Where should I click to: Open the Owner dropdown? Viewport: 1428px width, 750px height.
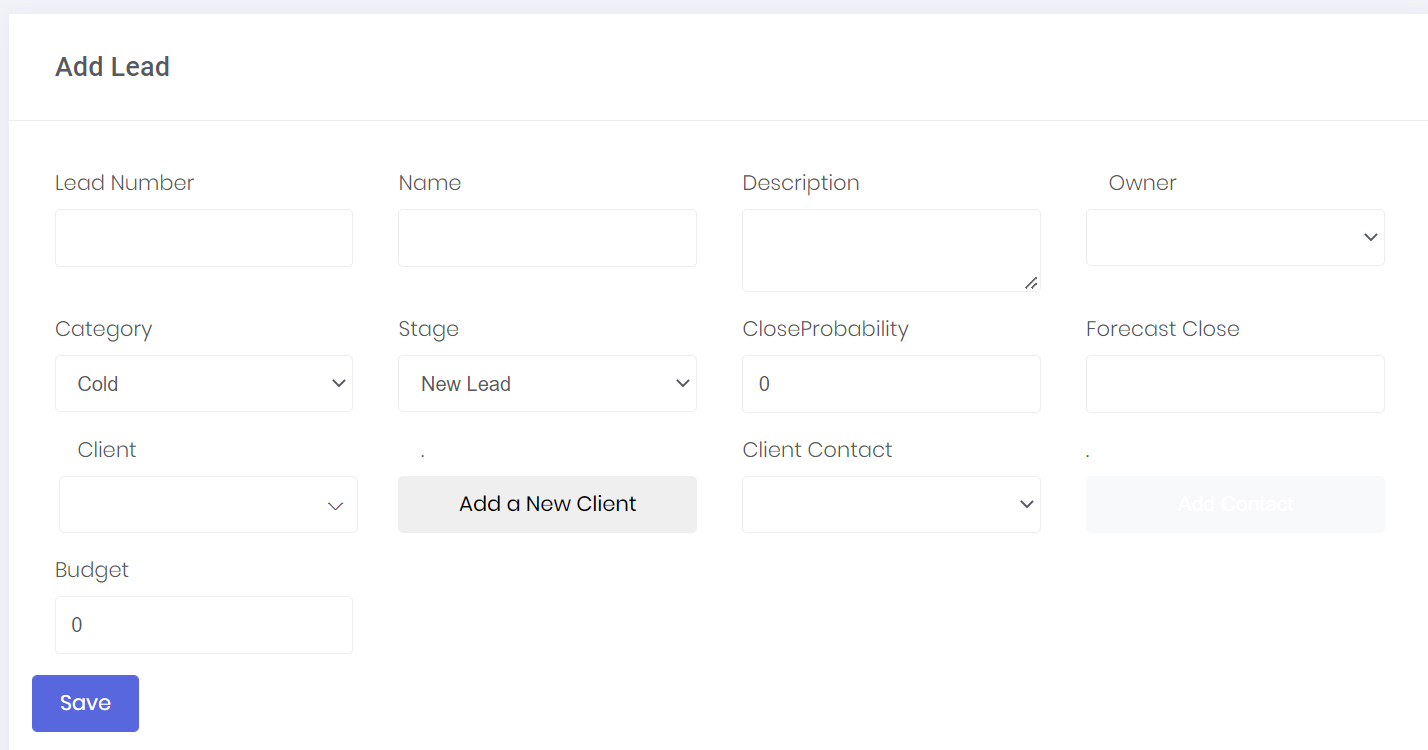point(1235,237)
